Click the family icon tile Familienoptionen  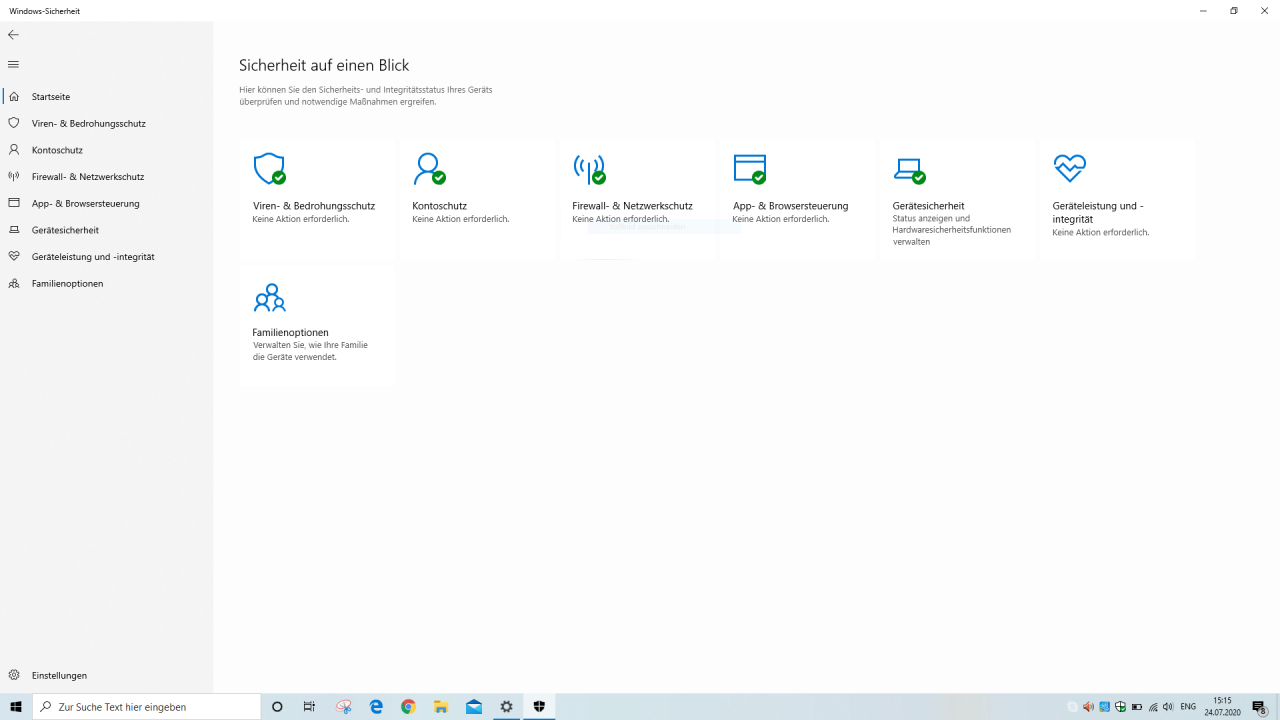tap(317, 327)
